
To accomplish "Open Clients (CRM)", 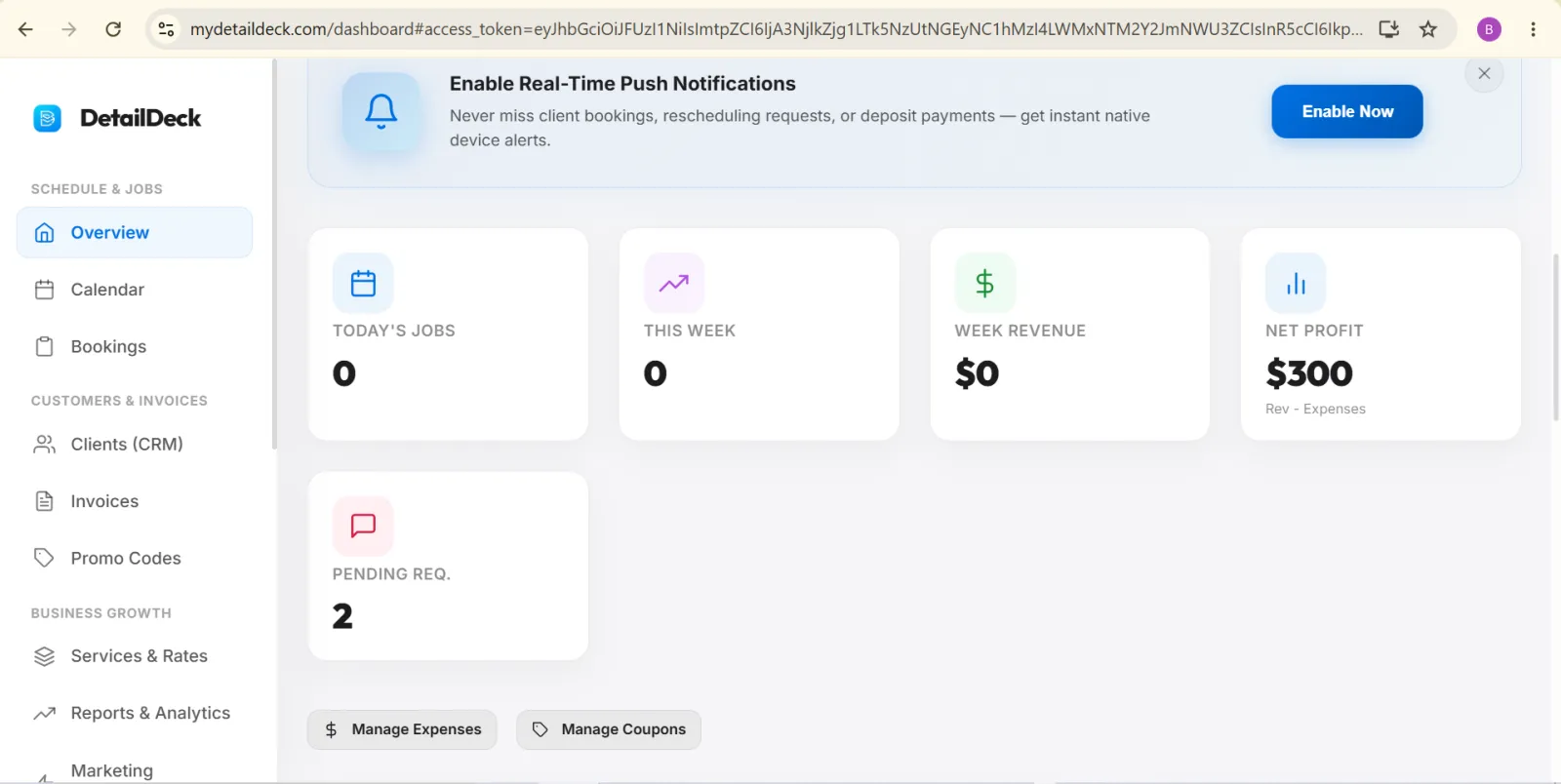I will click(135, 444).
